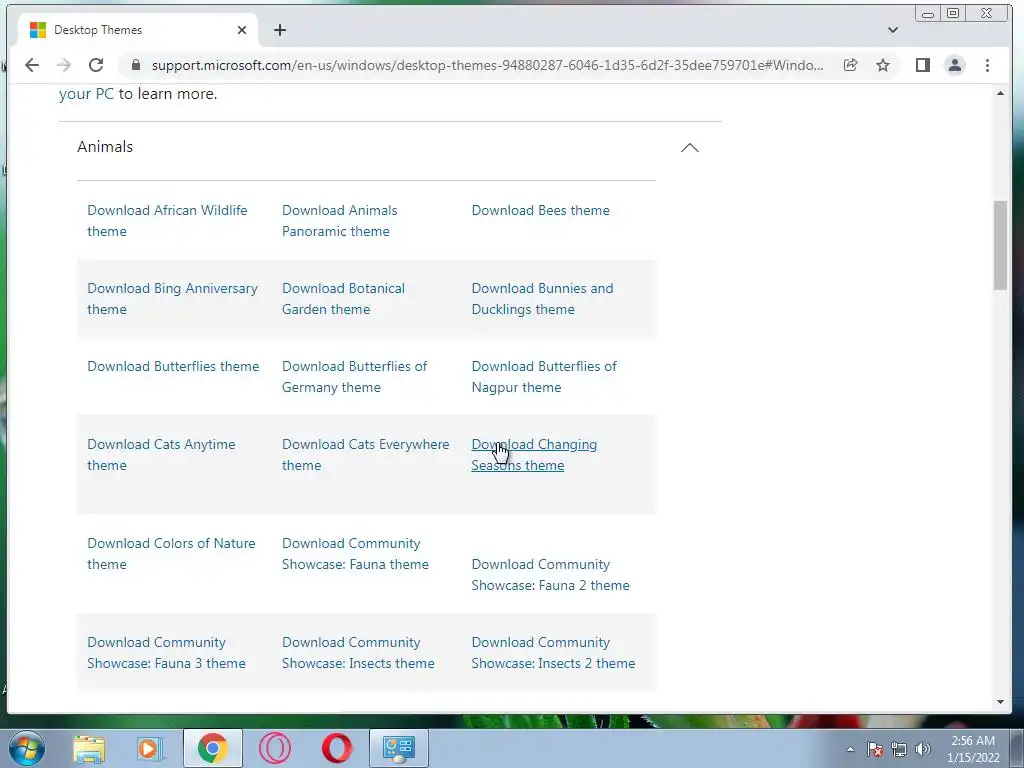Open the tab search dropdown arrow
This screenshot has height=768, width=1024.
click(893, 30)
